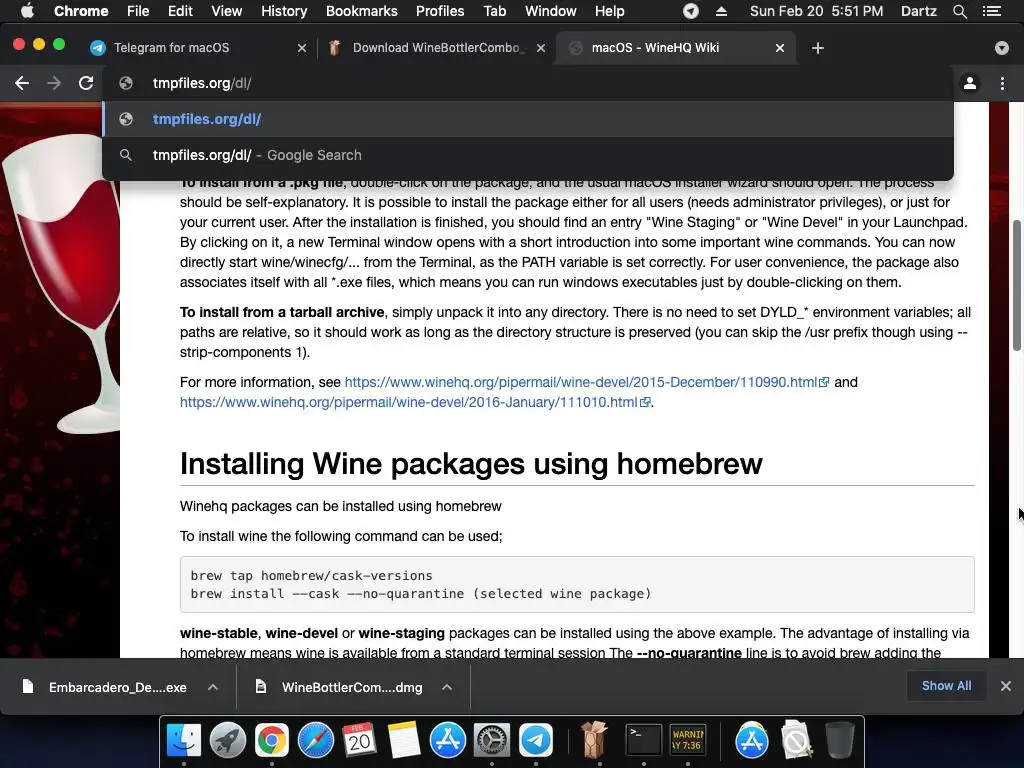Viewport: 1024px width, 768px height.
Task: Open System Preferences from the dock
Action: [492, 740]
